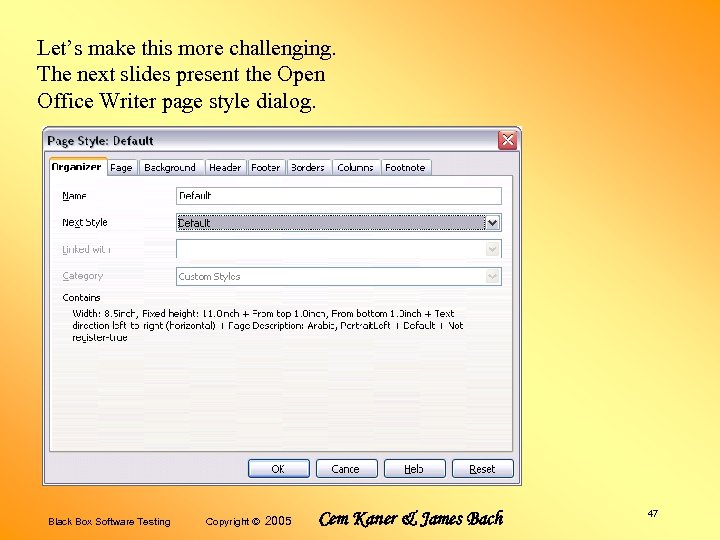Click the Custom Styles category field

point(339,276)
